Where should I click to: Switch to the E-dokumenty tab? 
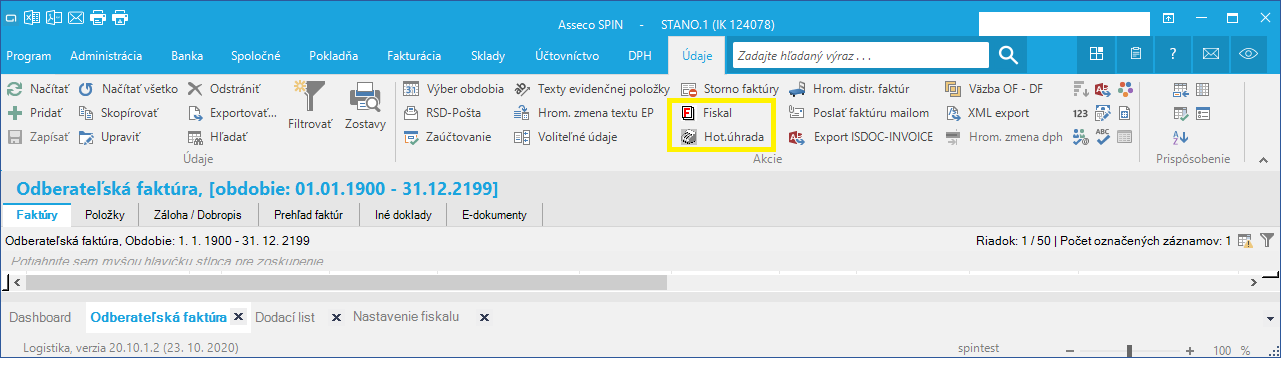pos(494,214)
